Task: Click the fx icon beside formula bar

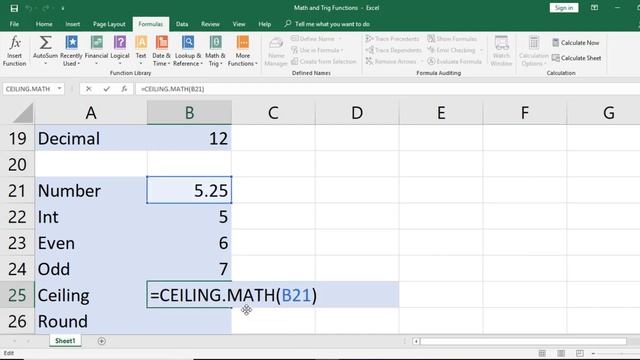Action: click(x=124, y=89)
